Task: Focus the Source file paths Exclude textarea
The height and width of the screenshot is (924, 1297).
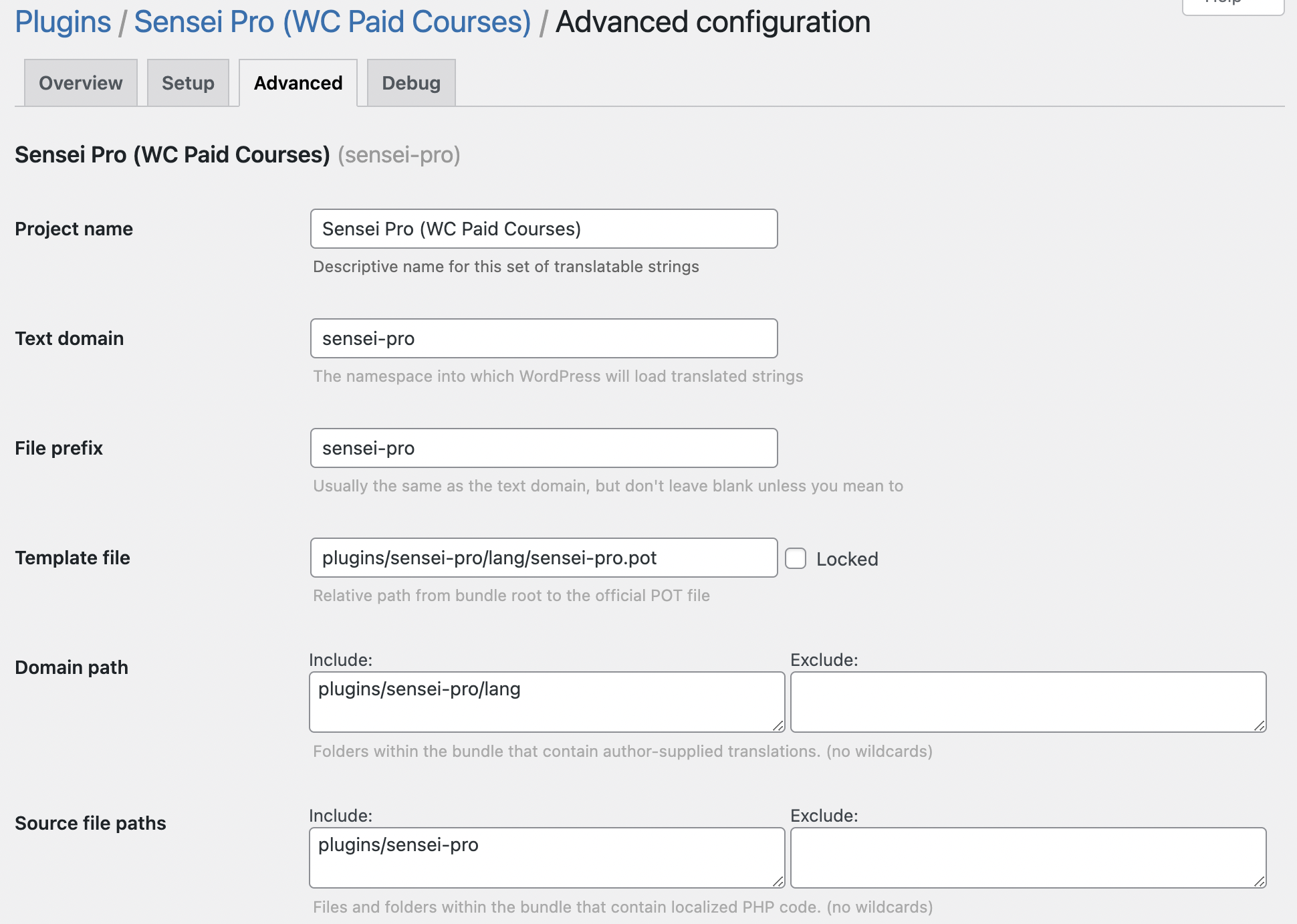Action: pyautogui.click(x=1028, y=858)
